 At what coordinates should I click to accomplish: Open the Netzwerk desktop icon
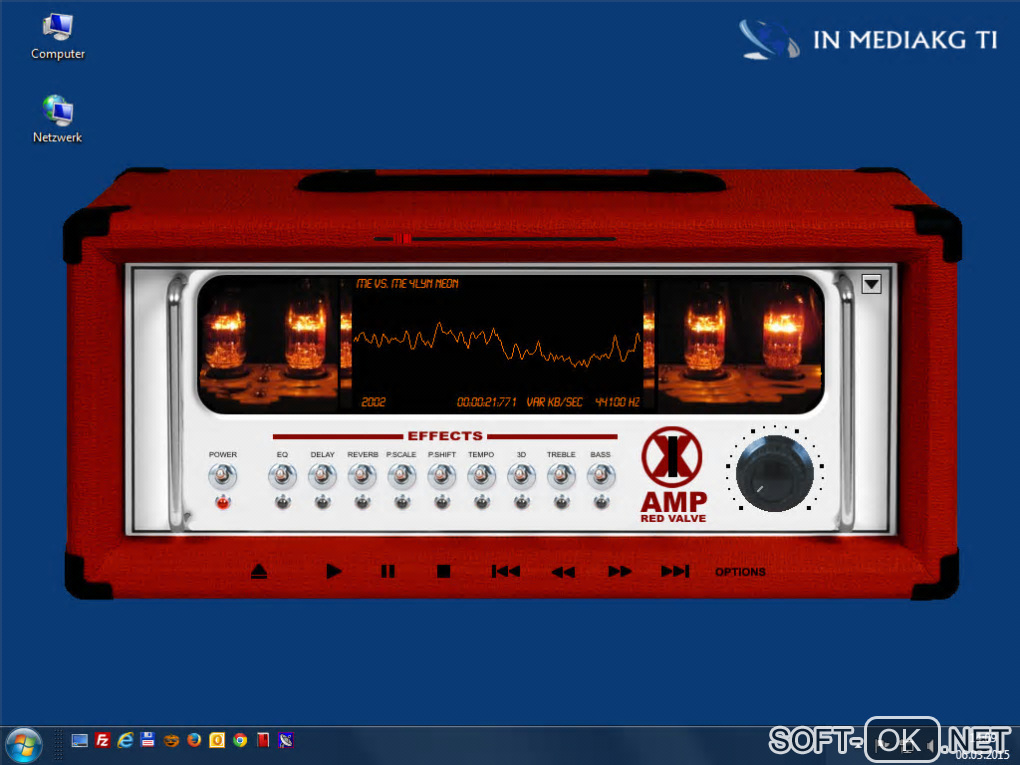point(58,119)
